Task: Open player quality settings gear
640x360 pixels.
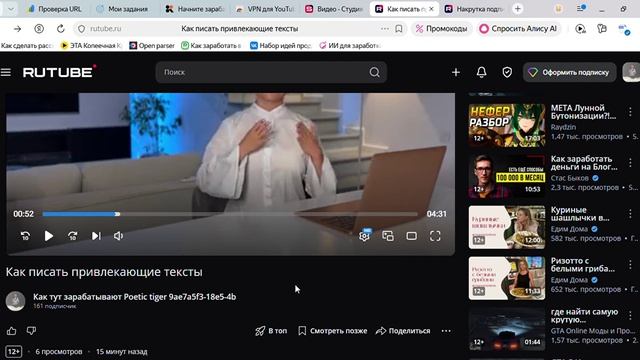Action: (x=364, y=236)
